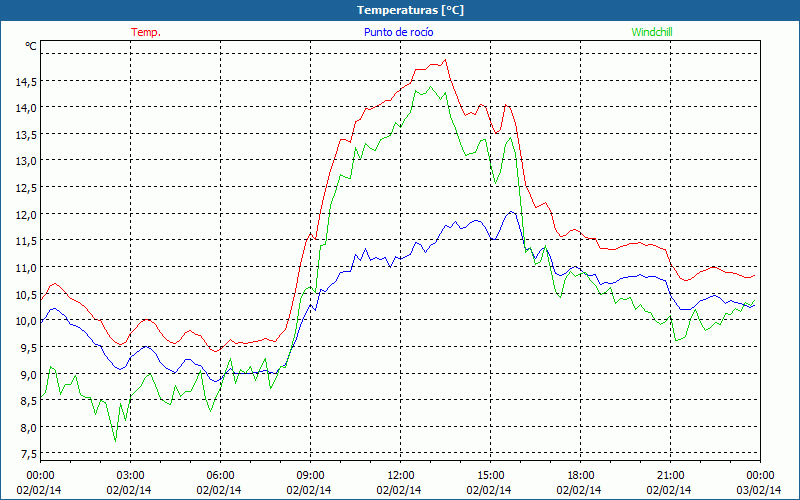800x500 pixels.
Task: Click the 12:00 time axis label
Action: [401, 475]
